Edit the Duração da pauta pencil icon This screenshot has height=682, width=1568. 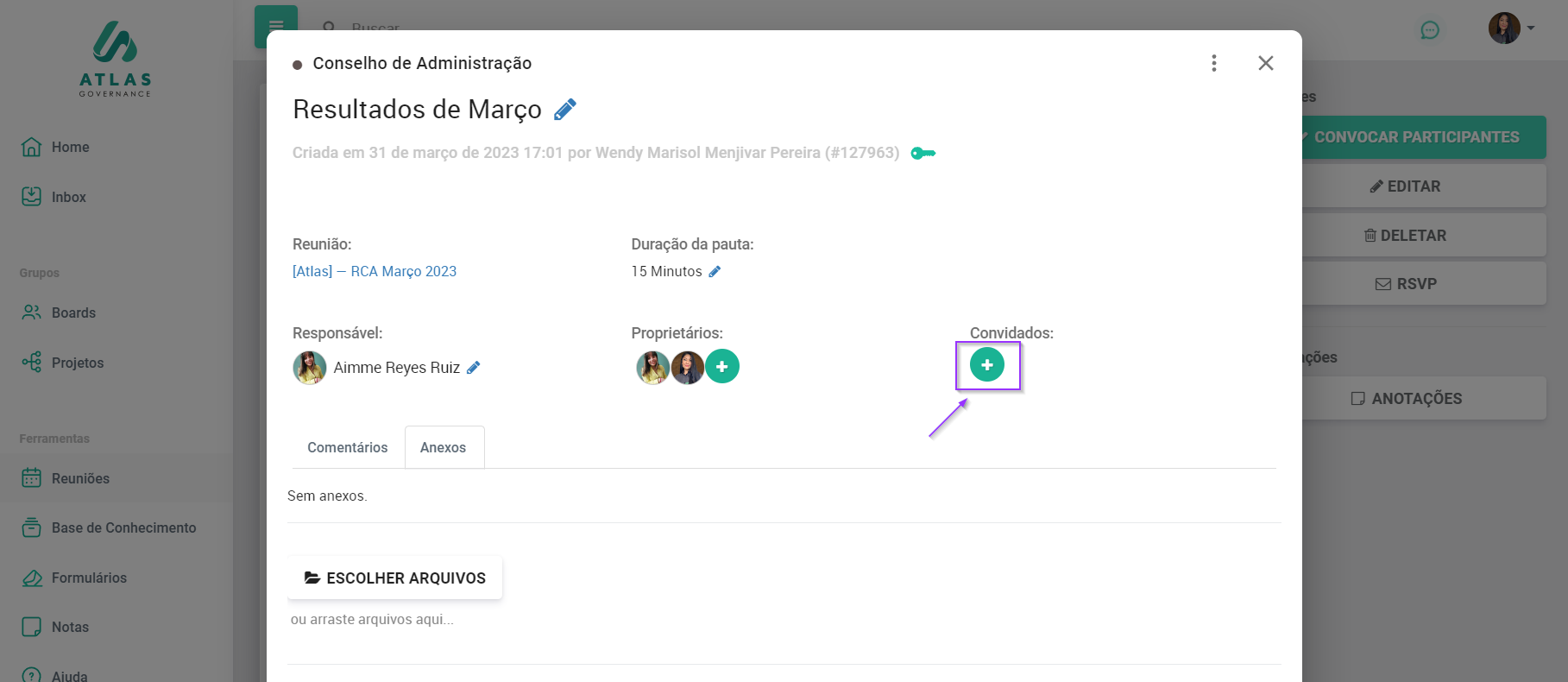point(715,272)
